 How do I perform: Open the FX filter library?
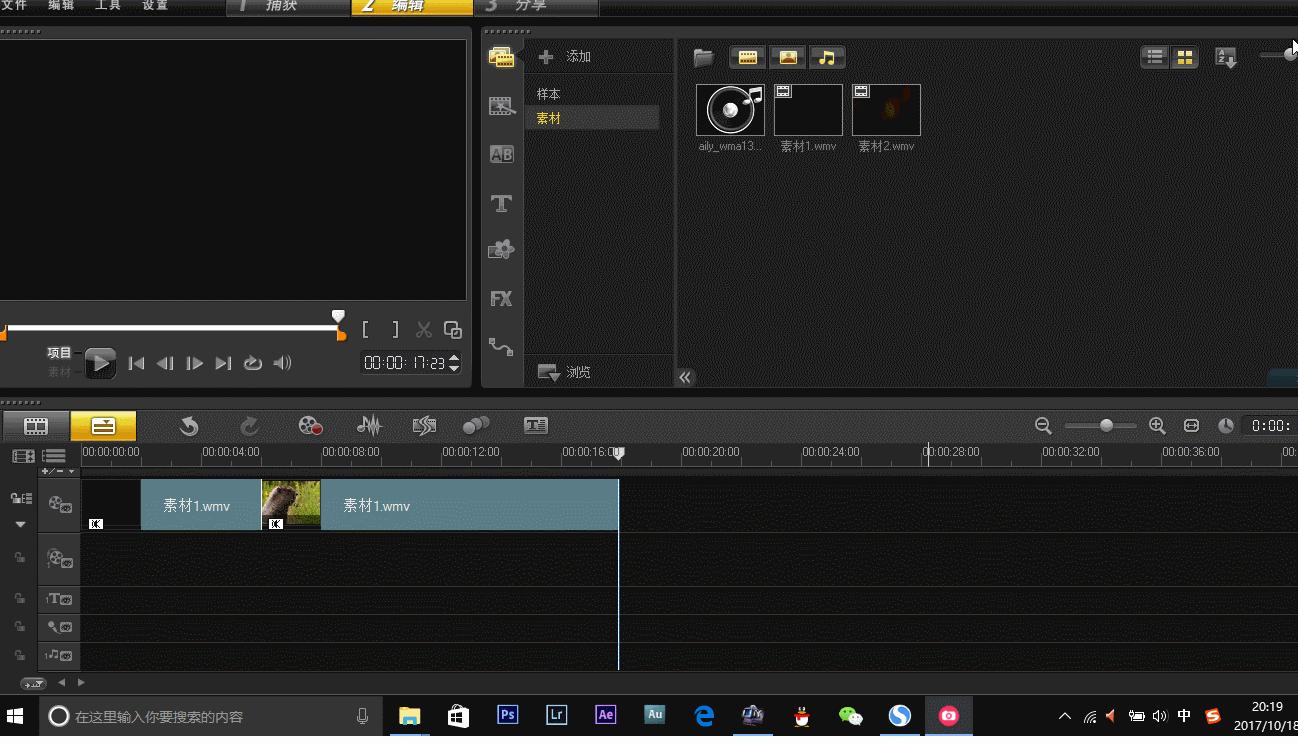tap(501, 298)
